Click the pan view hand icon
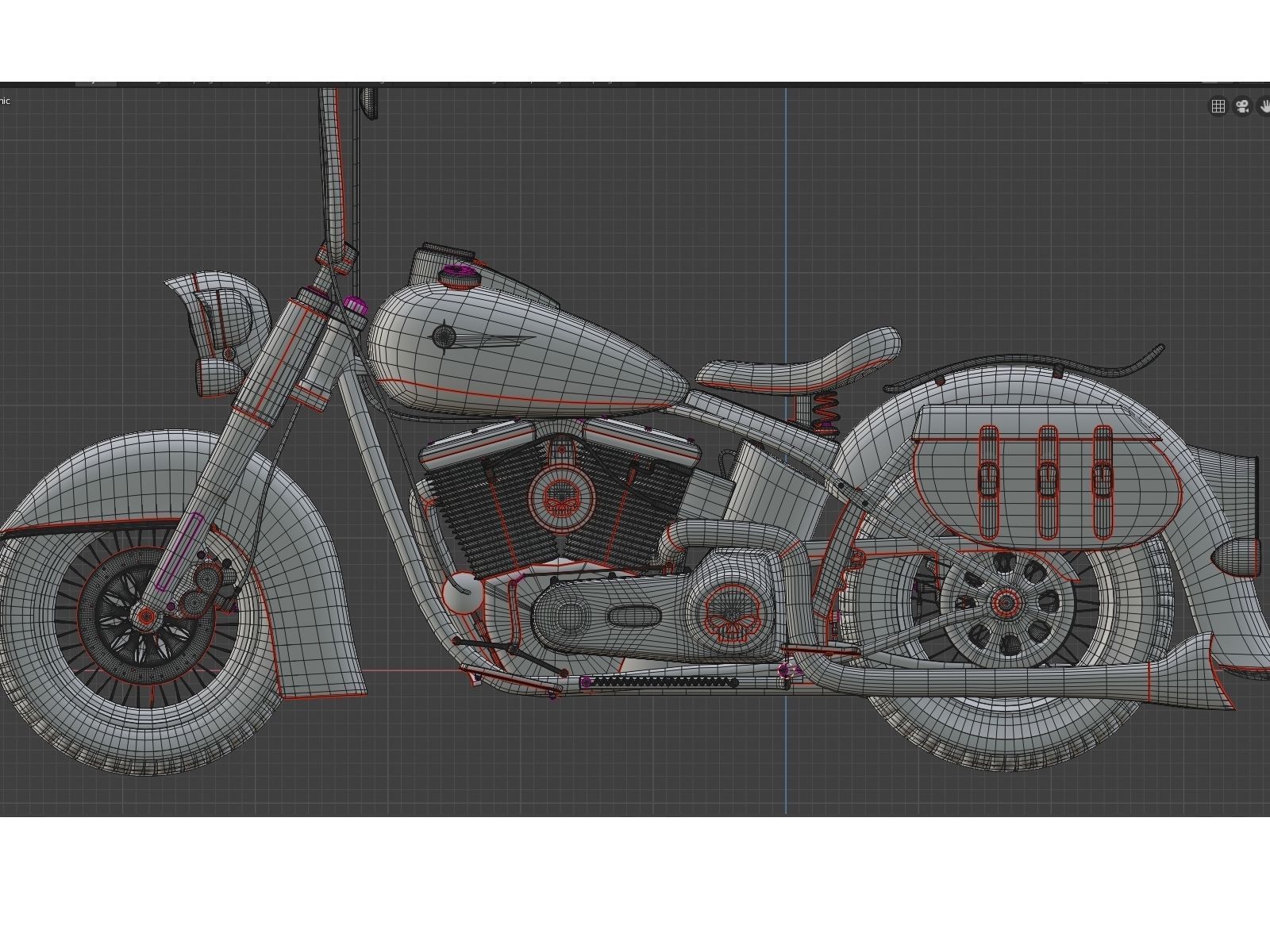Viewport: 1270px width, 952px height. point(1264,106)
